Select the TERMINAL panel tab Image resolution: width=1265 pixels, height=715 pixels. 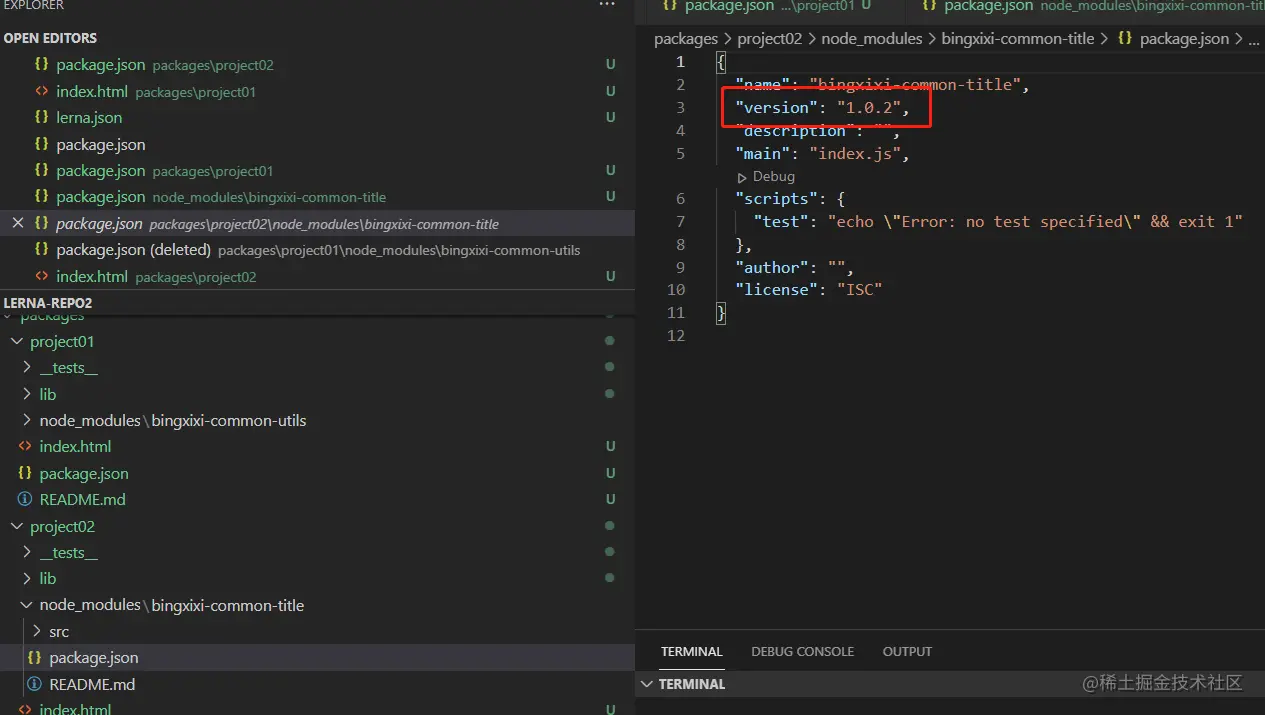[x=691, y=651]
